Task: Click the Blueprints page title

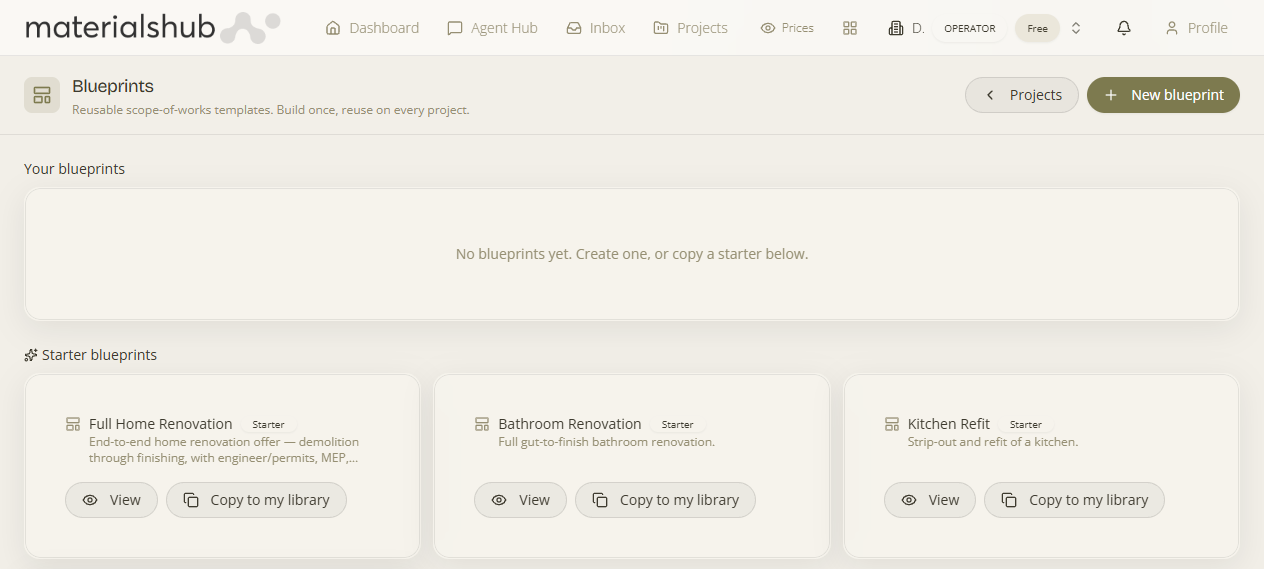Action: tap(113, 87)
